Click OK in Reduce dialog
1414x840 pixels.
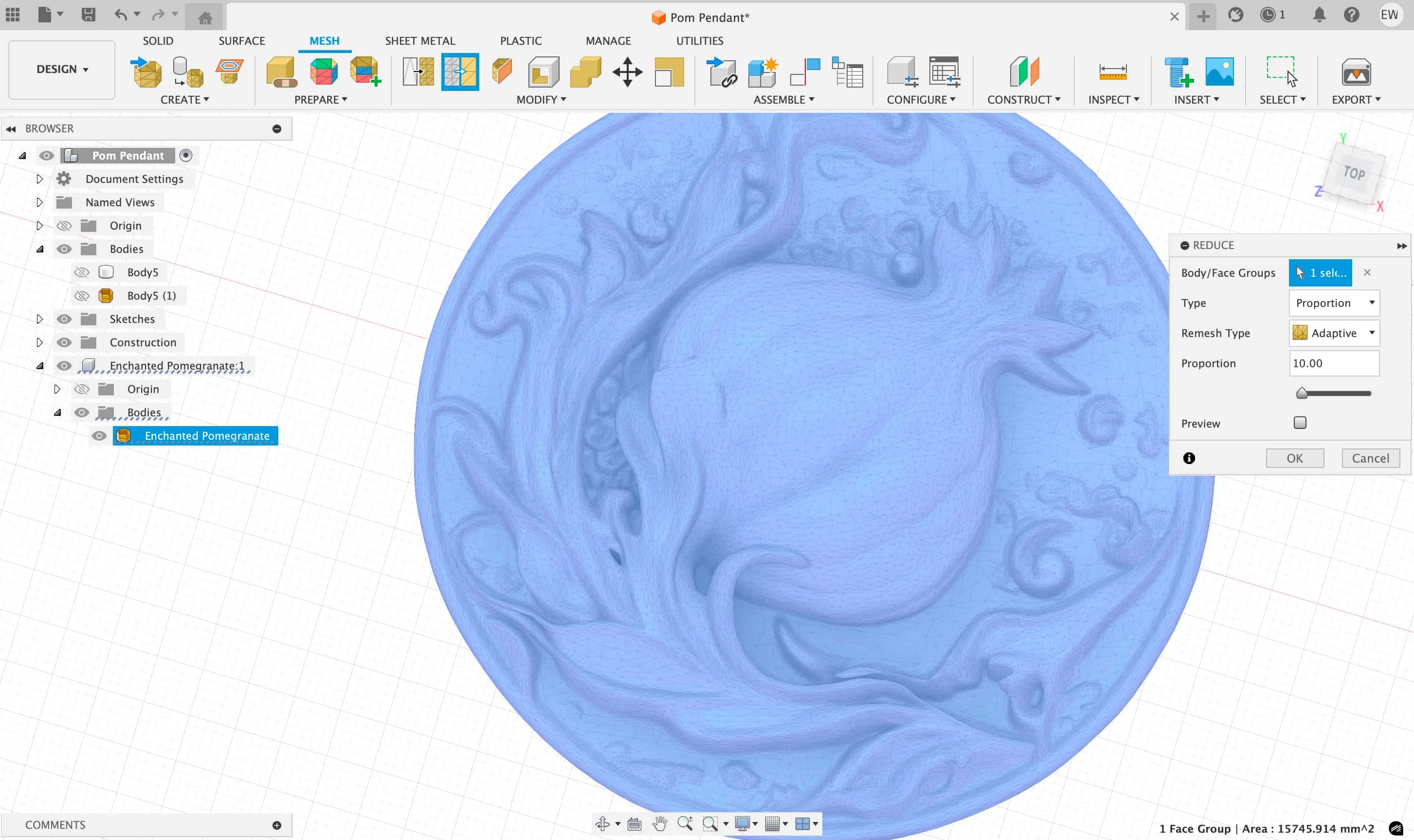[x=1294, y=458]
